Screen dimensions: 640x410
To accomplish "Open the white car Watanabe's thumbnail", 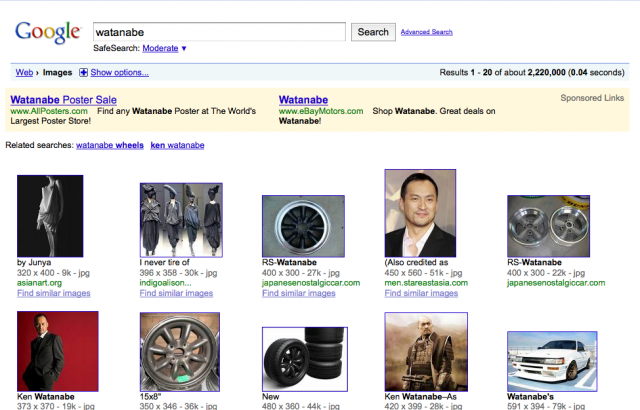I will 551,360.
